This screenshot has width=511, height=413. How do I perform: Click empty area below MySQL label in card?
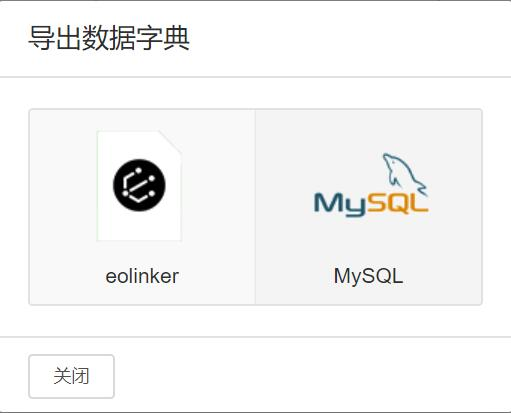pos(369,295)
